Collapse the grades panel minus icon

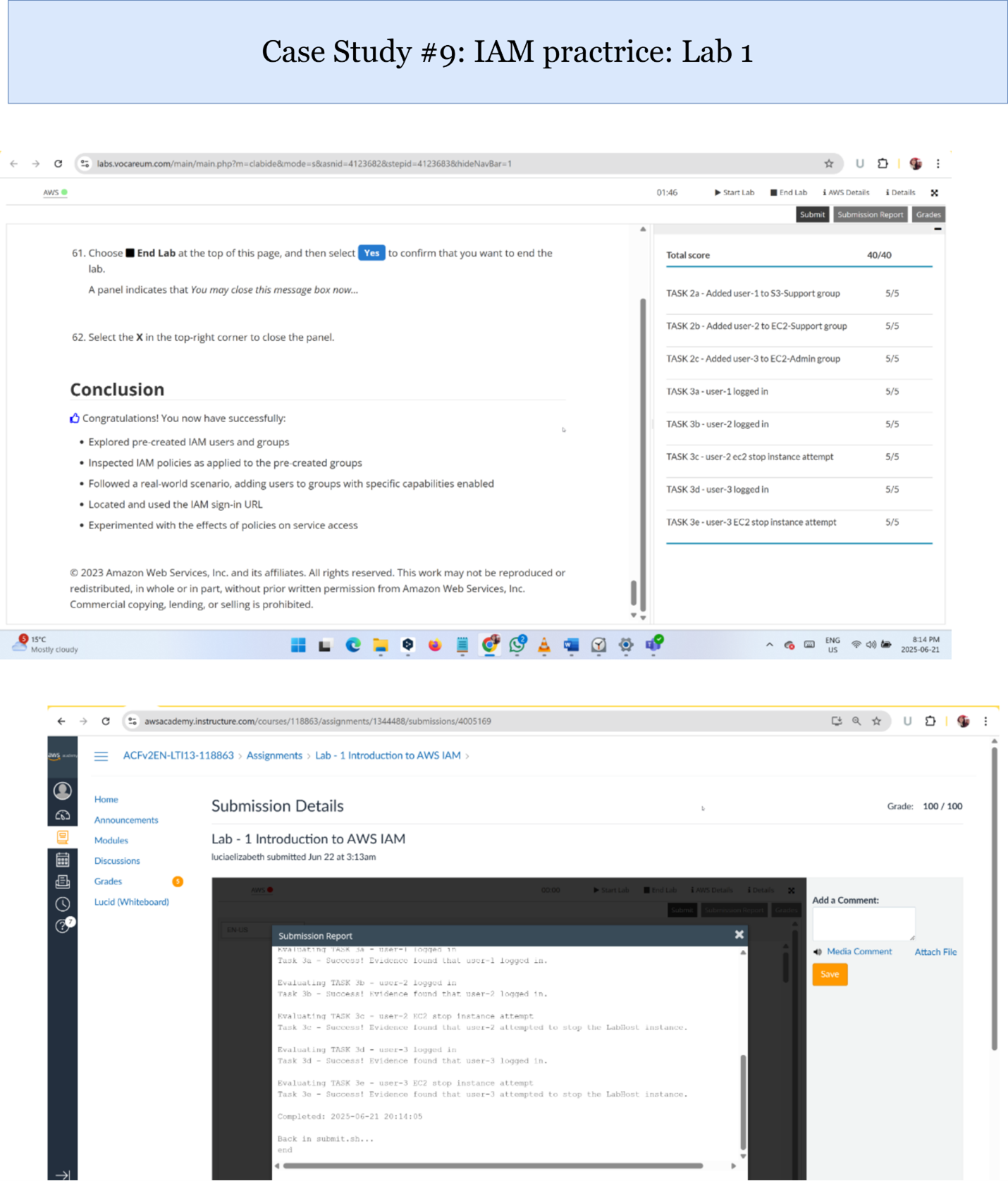point(938,229)
